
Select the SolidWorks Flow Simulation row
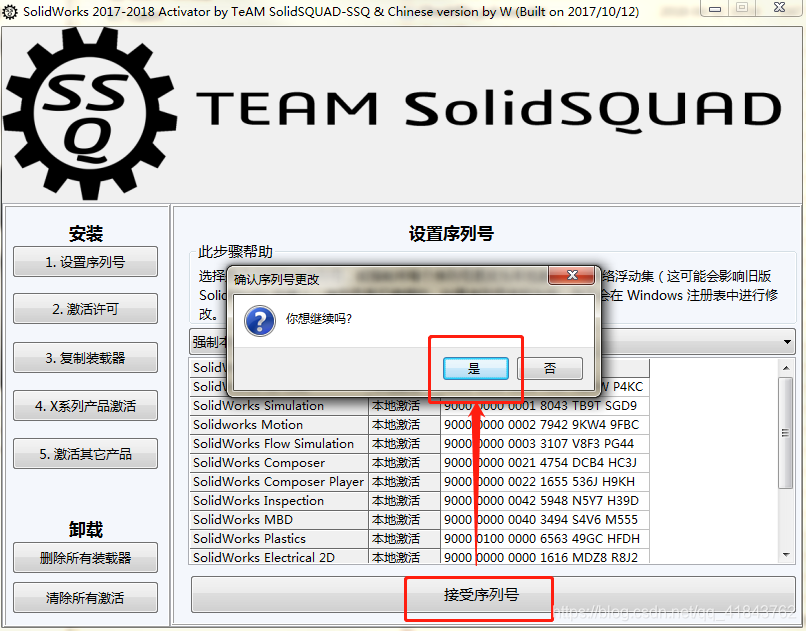[x=419, y=444]
